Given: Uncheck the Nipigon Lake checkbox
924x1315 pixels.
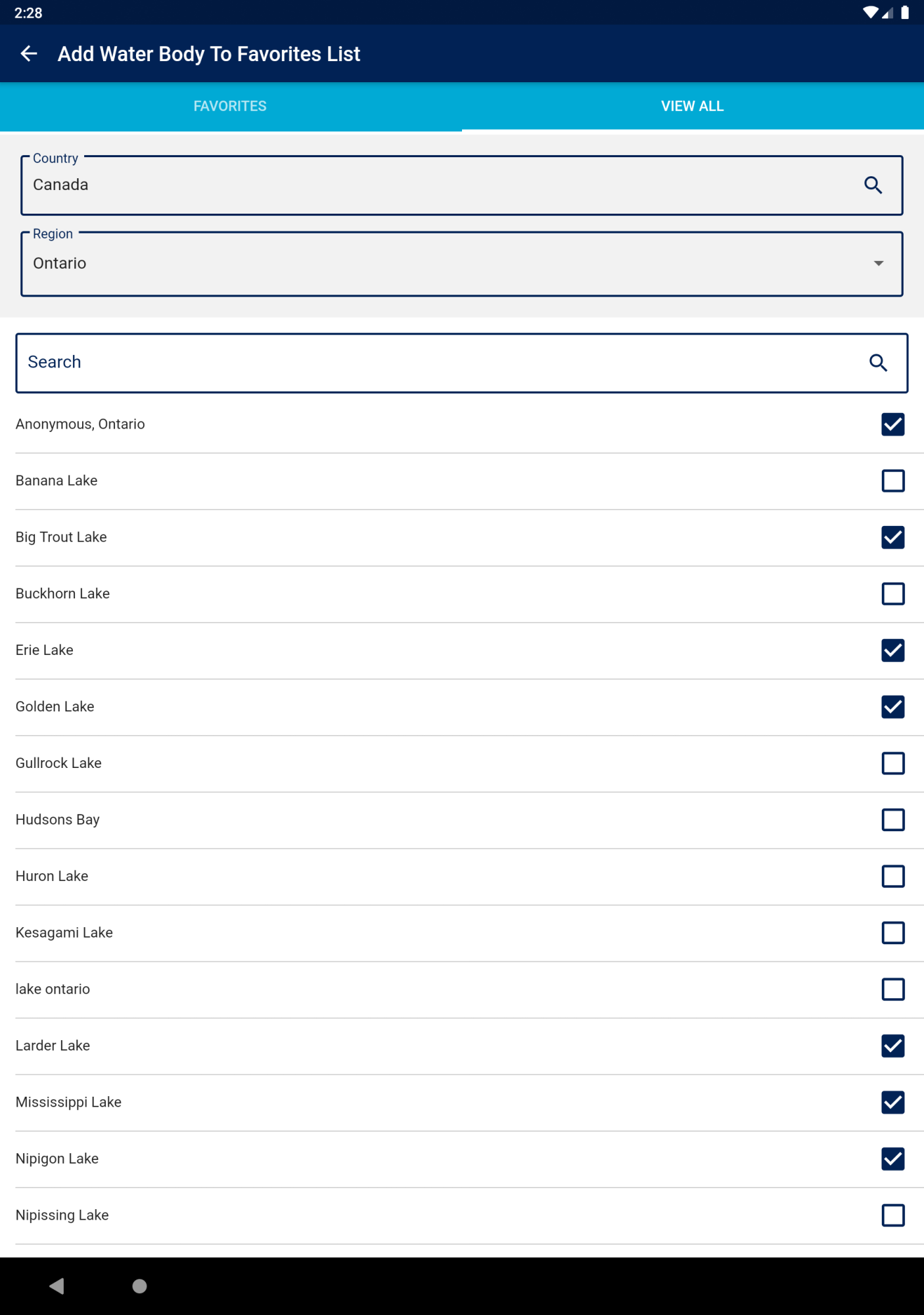Looking at the screenshot, I should pos(892,1159).
